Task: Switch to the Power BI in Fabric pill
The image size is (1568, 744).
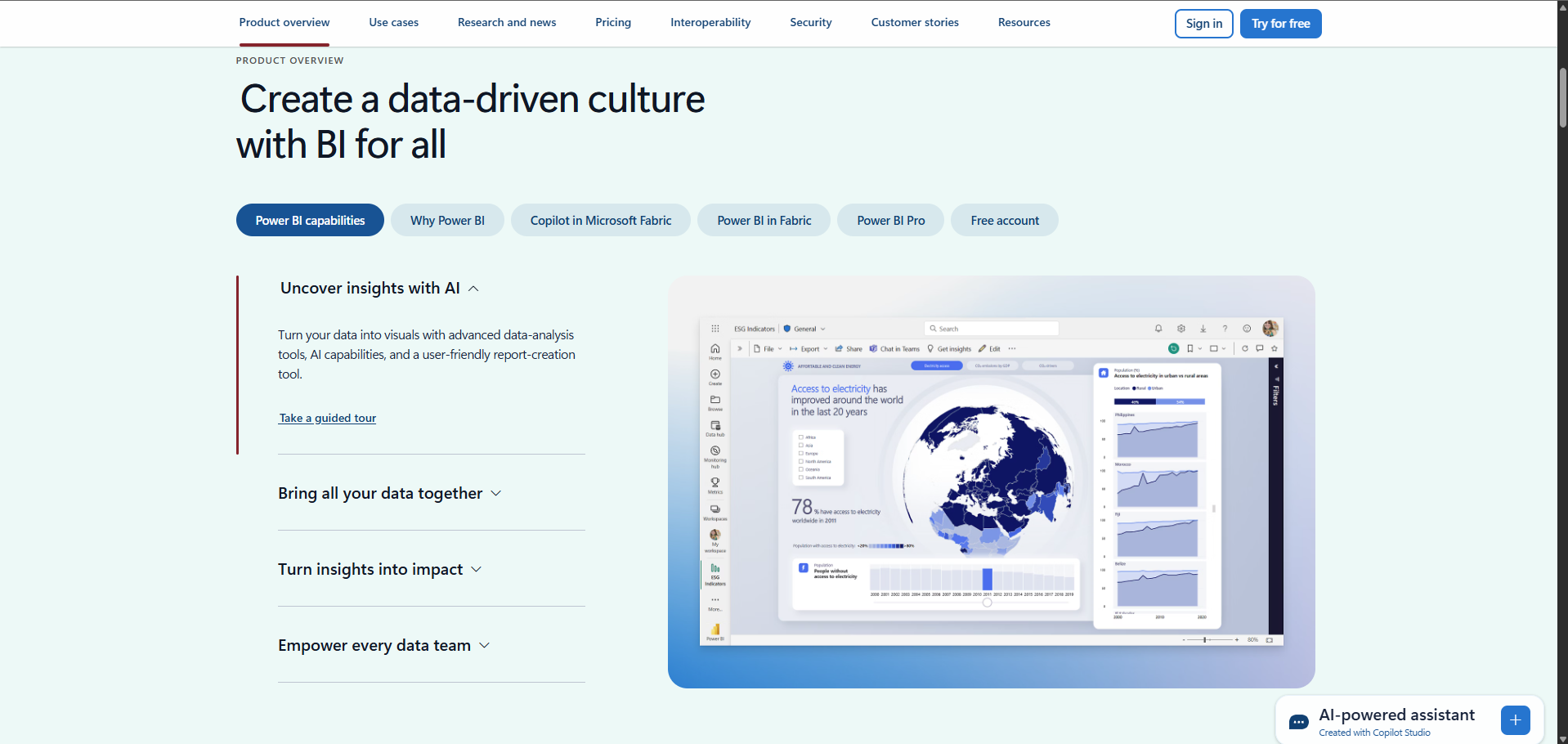Action: pyautogui.click(x=764, y=220)
